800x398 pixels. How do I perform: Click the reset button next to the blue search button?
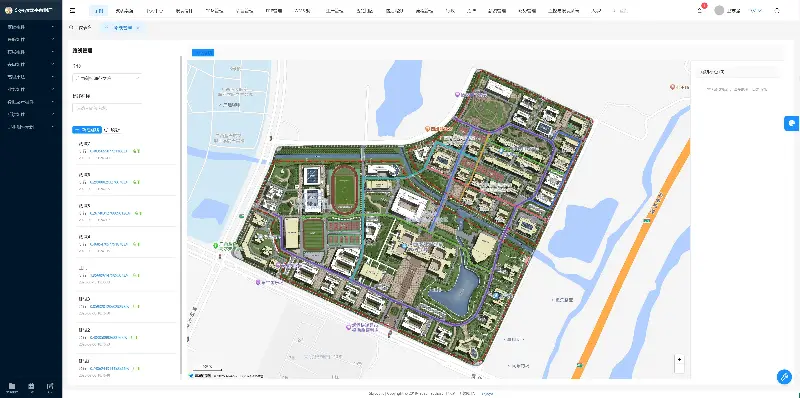pyautogui.click(x=112, y=130)
